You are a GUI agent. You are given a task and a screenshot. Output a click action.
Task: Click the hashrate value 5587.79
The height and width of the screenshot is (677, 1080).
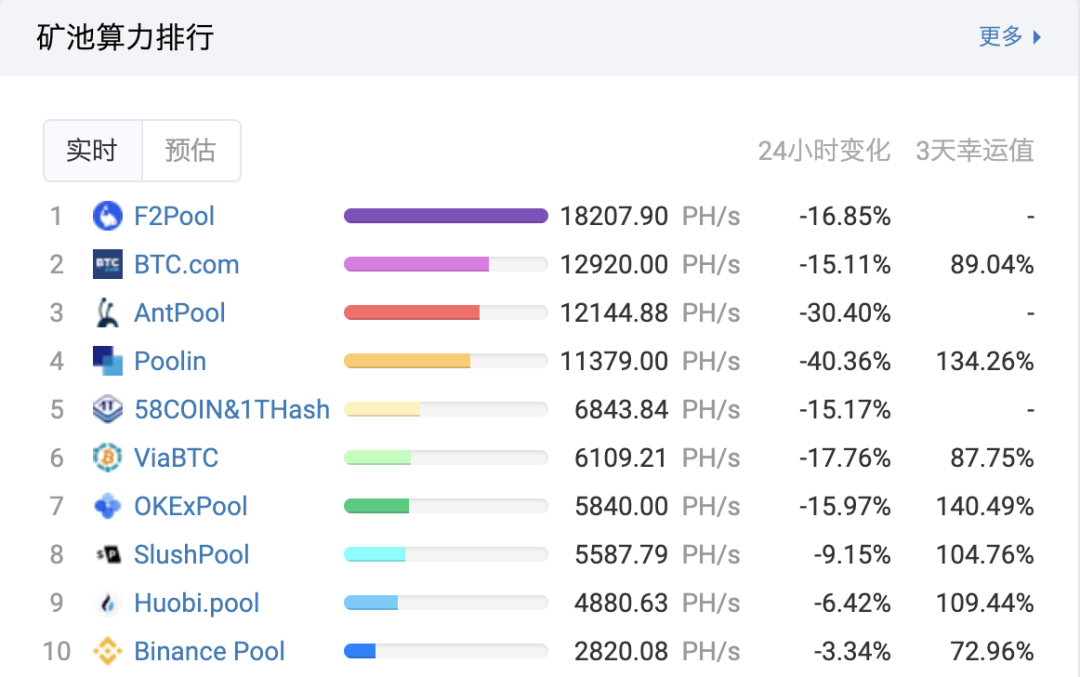621,554
